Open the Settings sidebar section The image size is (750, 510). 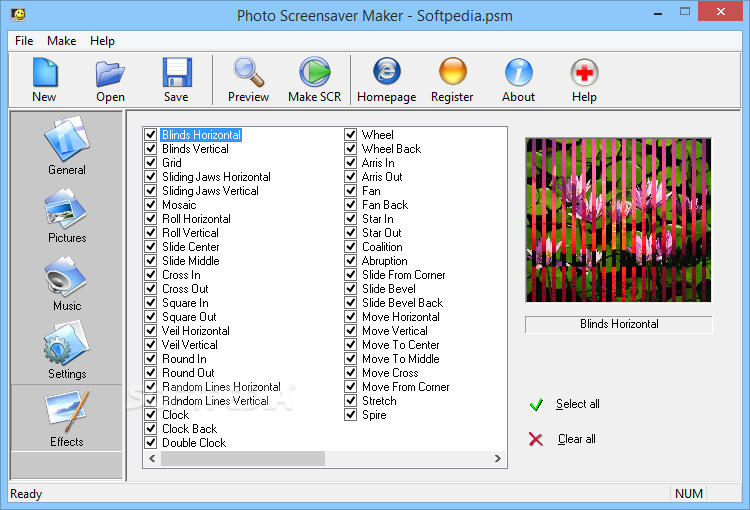(x=66, y=351)
